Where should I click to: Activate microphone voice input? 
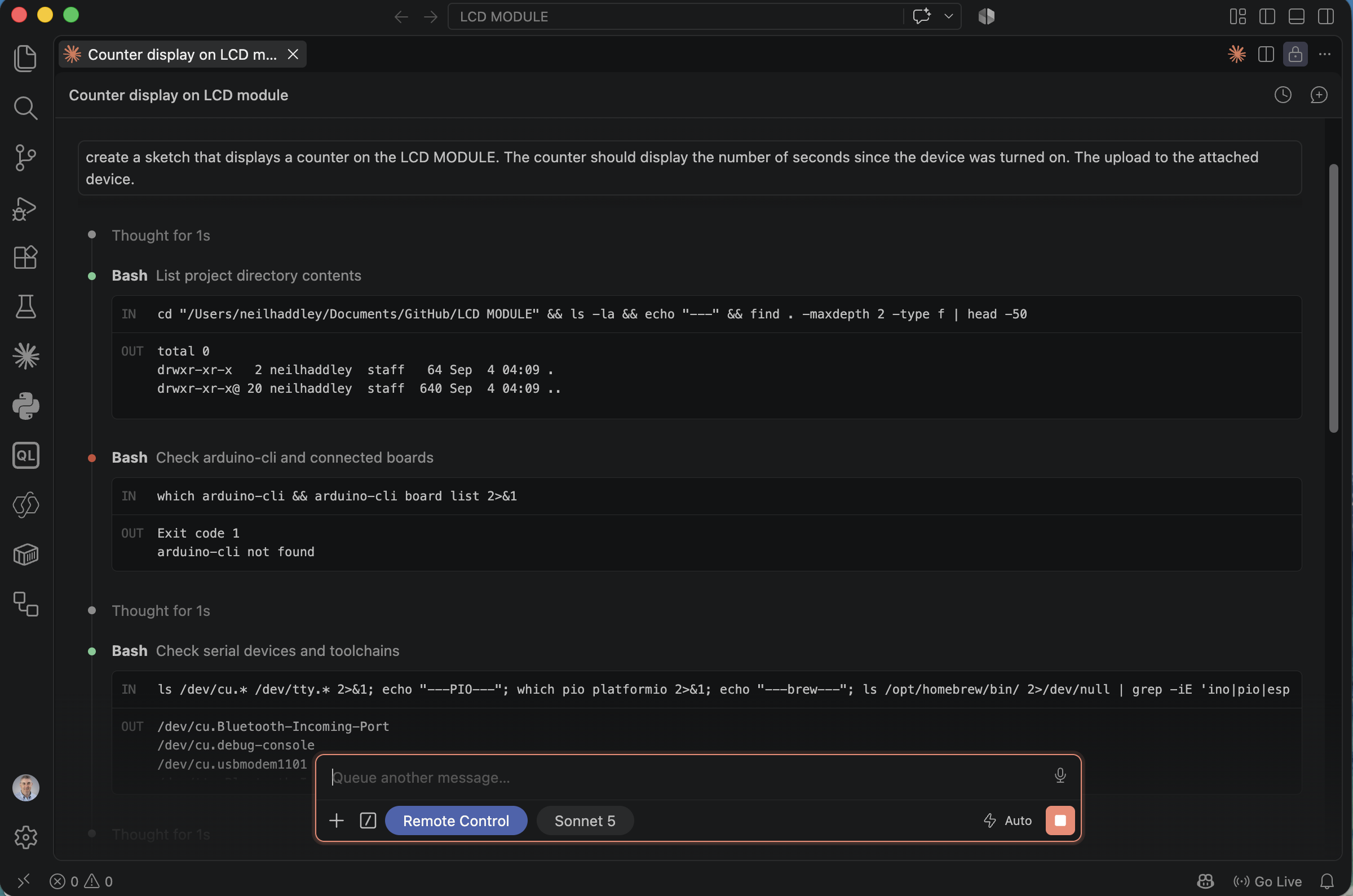[1060, 775]
